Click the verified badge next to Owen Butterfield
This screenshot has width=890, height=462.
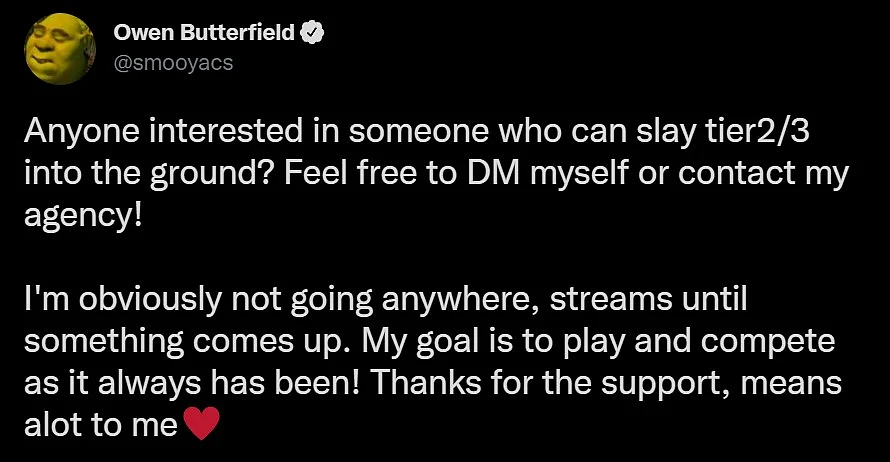coord(312,33)
